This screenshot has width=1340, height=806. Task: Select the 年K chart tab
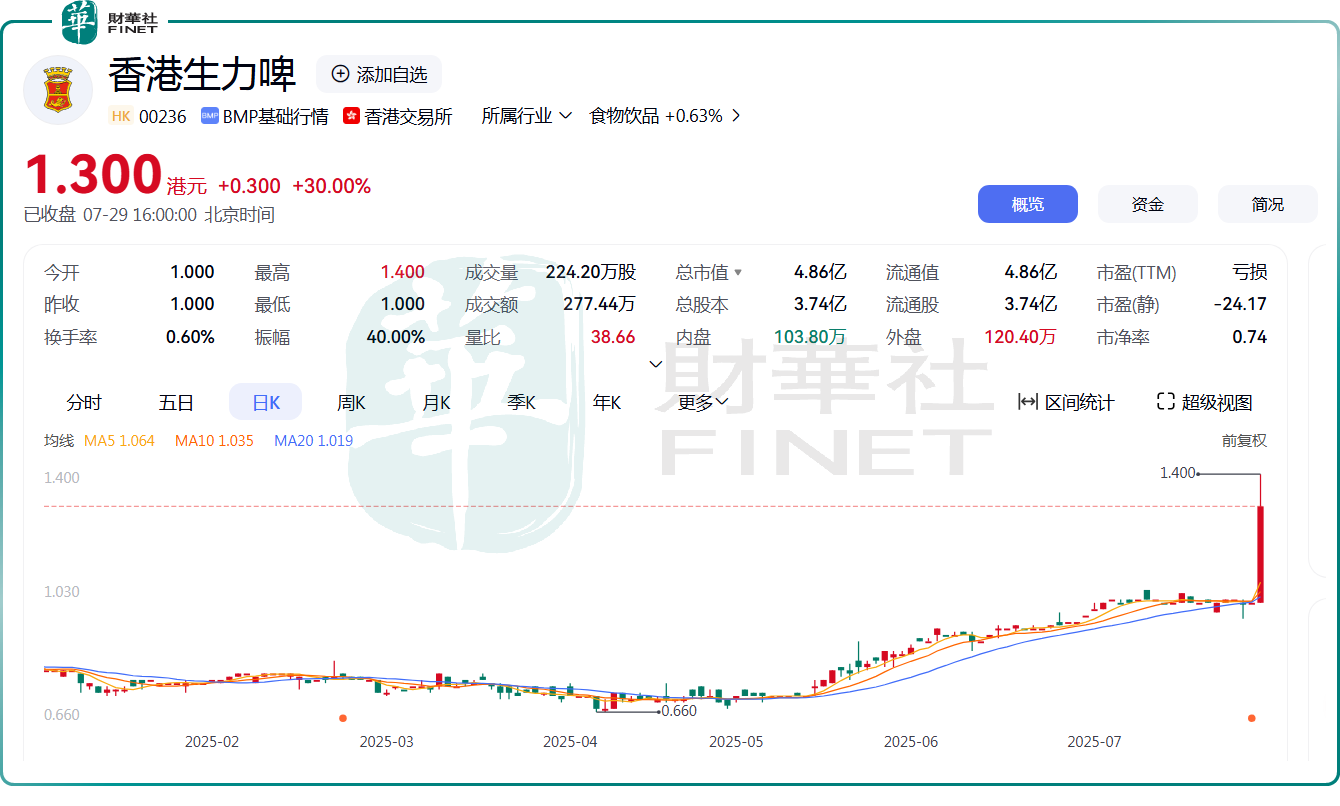(x=607, y=403)
